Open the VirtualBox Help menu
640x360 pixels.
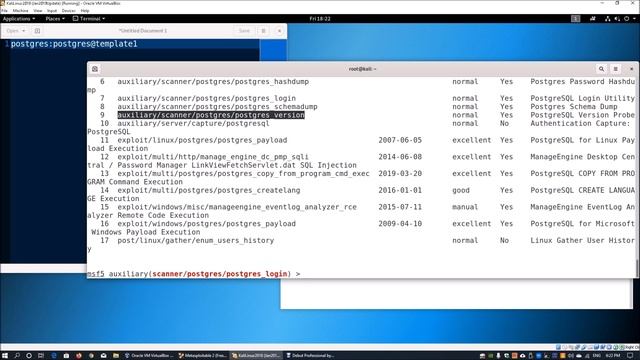(x=85, y=11)
